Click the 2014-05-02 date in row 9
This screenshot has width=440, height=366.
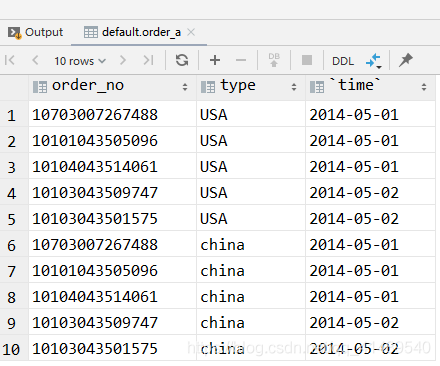(x=370, y=322)
